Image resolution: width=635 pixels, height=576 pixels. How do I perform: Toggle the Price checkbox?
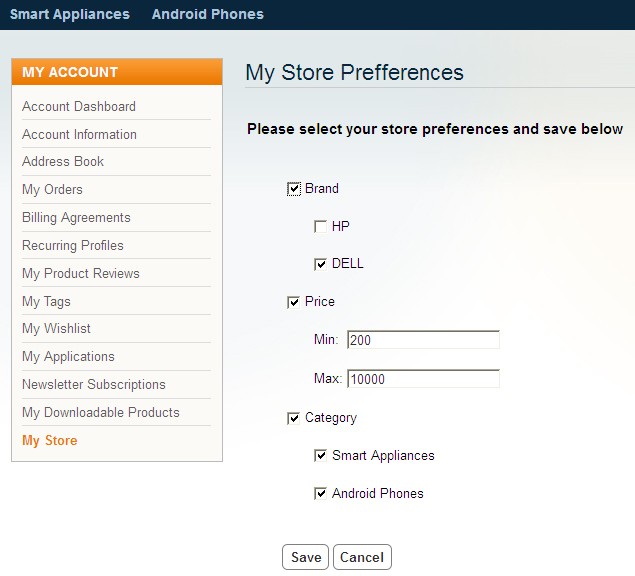(294, 302)
